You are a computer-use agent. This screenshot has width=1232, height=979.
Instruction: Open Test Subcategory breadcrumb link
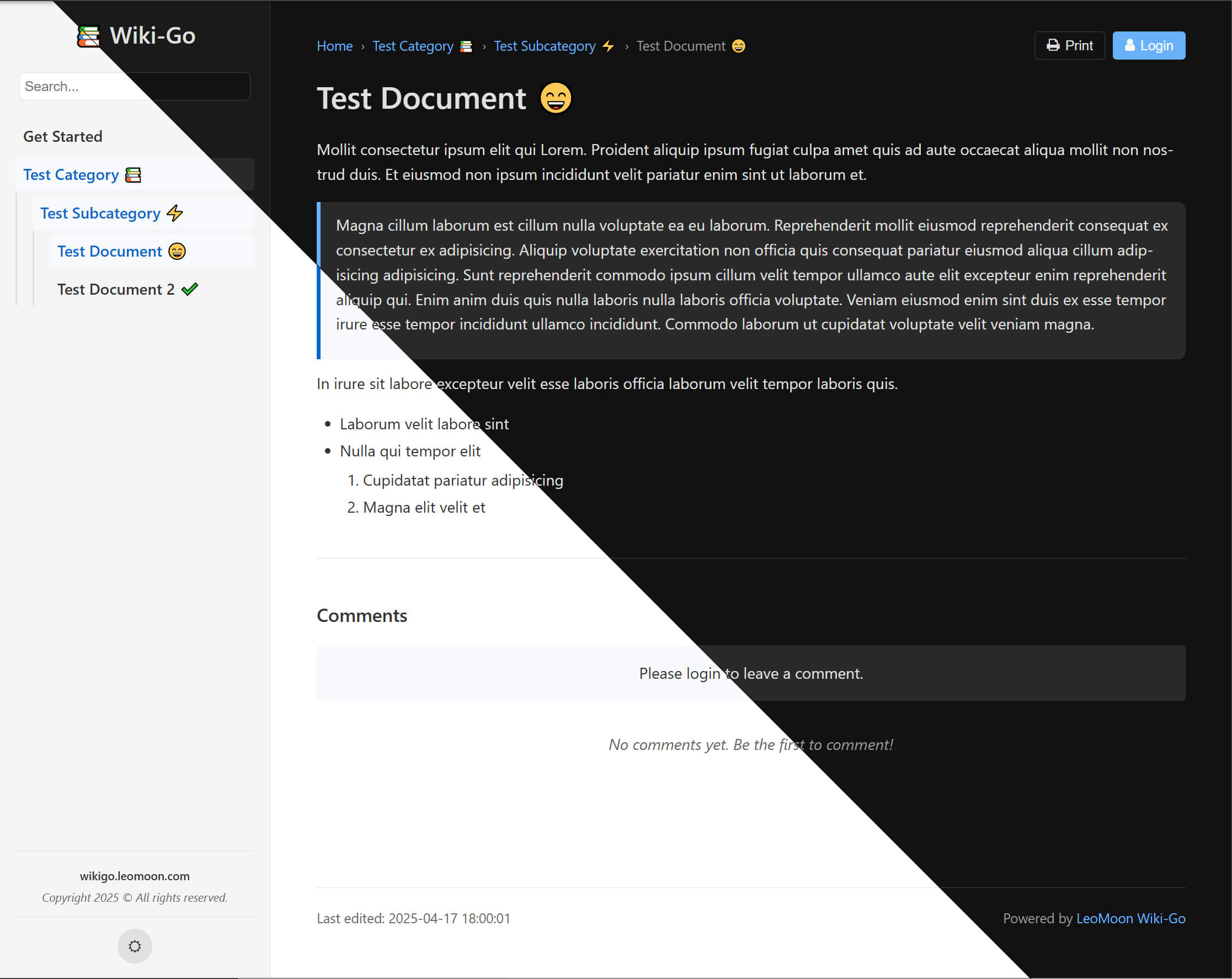coord(544,46)
